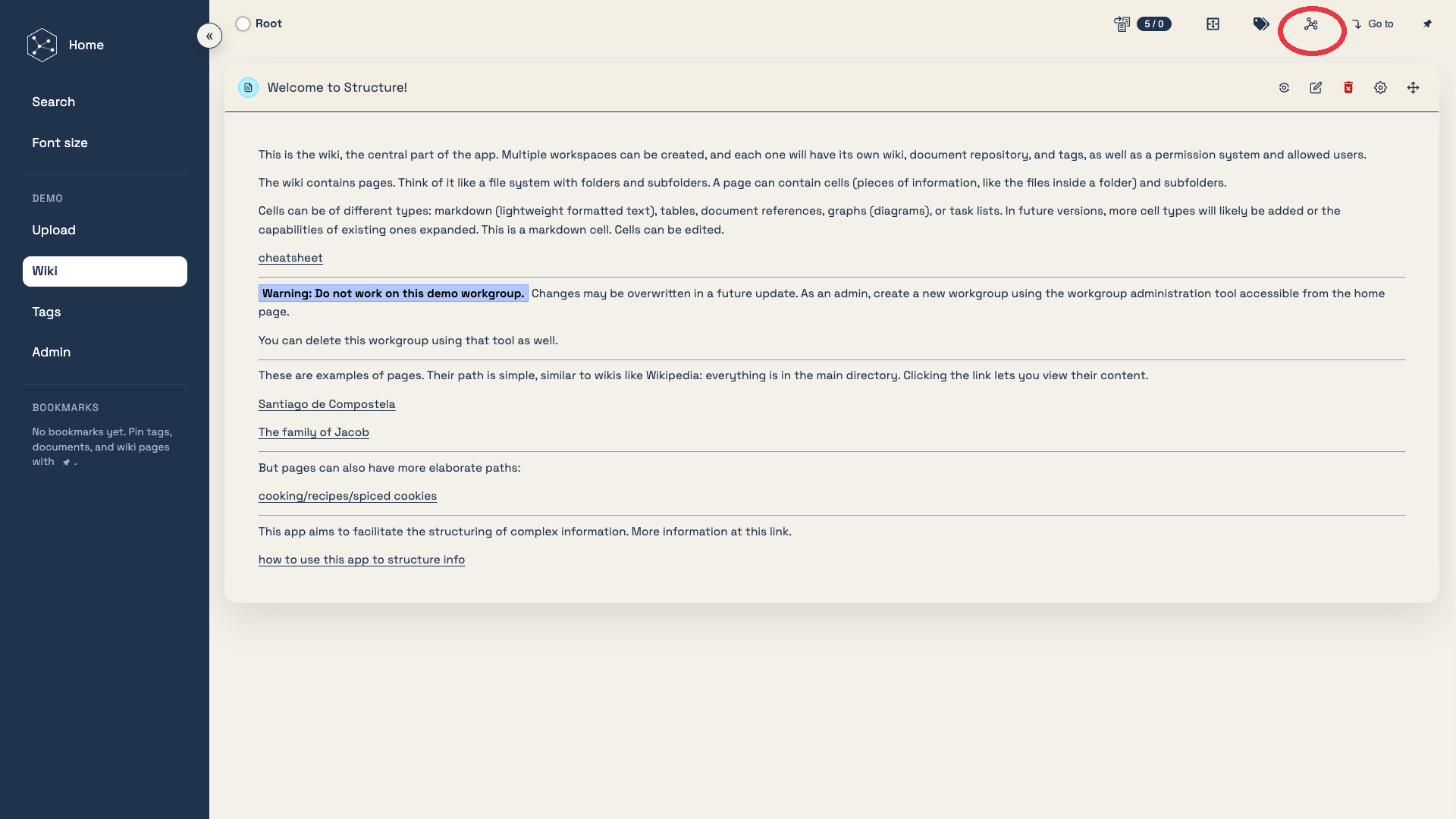Open cell settings gear icon
1456x819 pixels.
coord(1380,88)
